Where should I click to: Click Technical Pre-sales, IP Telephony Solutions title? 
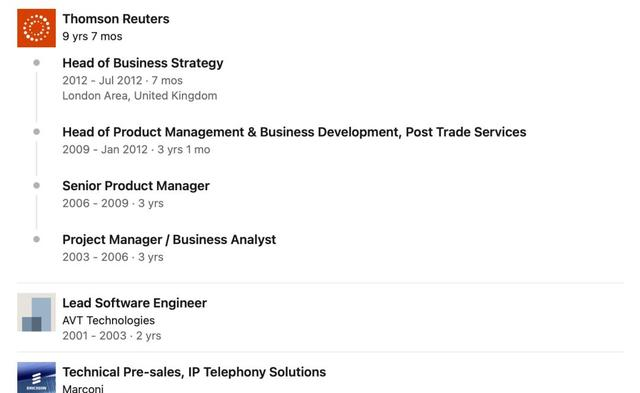[194, 372]
